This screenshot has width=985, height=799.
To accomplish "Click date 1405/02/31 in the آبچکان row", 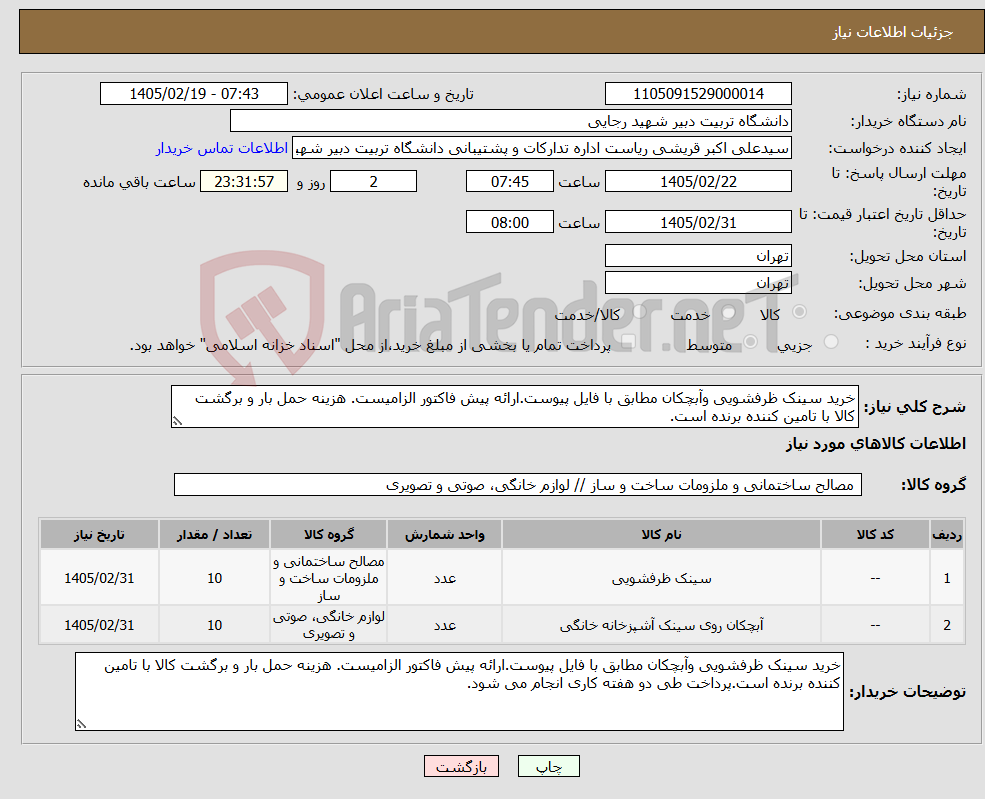I will pyautogui.click(x=99, y=625).
